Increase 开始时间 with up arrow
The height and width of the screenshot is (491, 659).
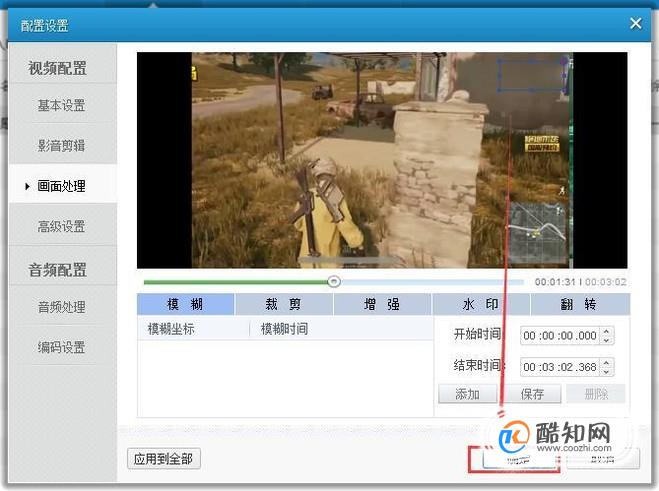pos(606,331)
